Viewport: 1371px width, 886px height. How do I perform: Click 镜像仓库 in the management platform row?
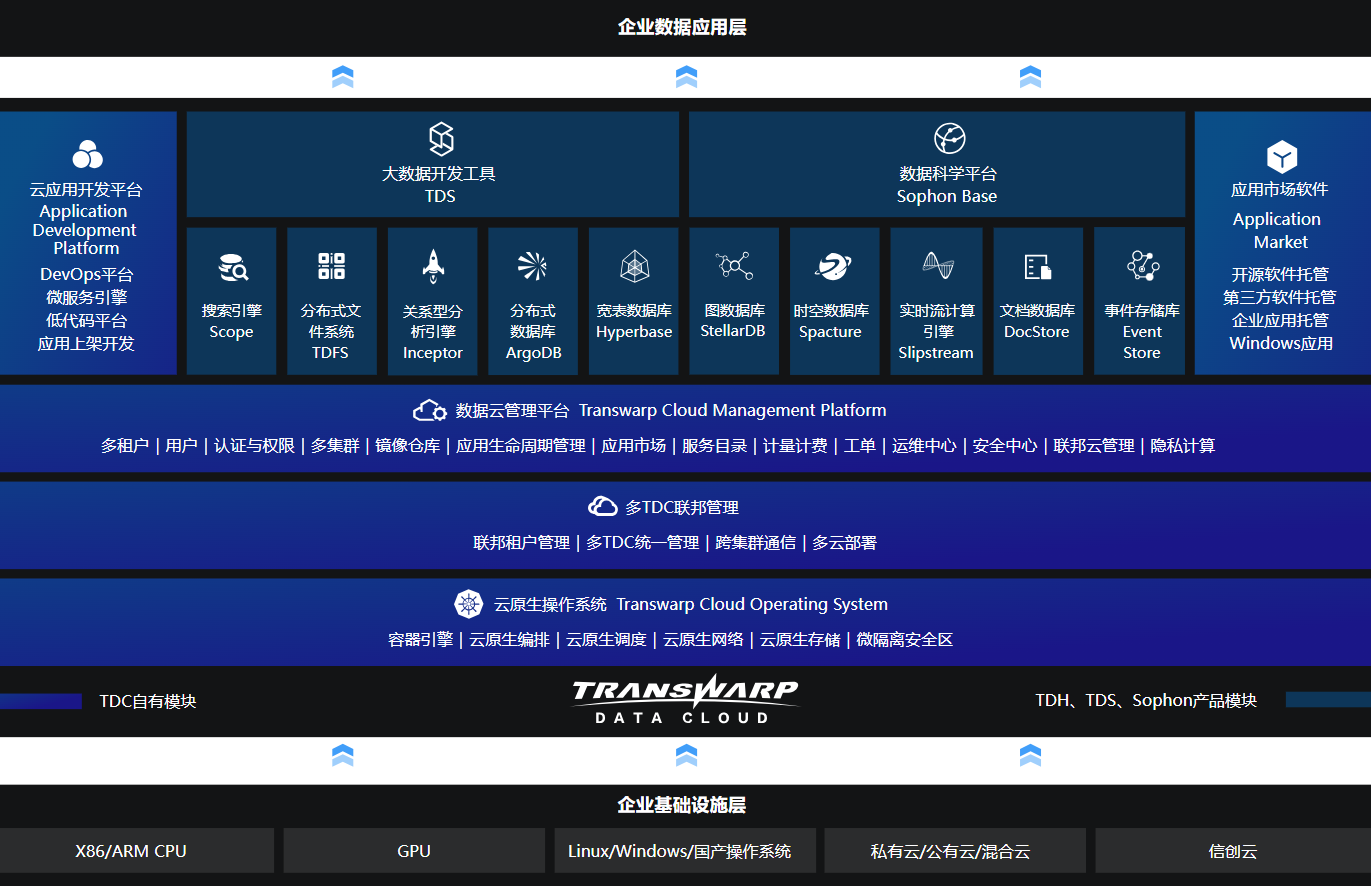pyautogui.click(x=408, y=445)
